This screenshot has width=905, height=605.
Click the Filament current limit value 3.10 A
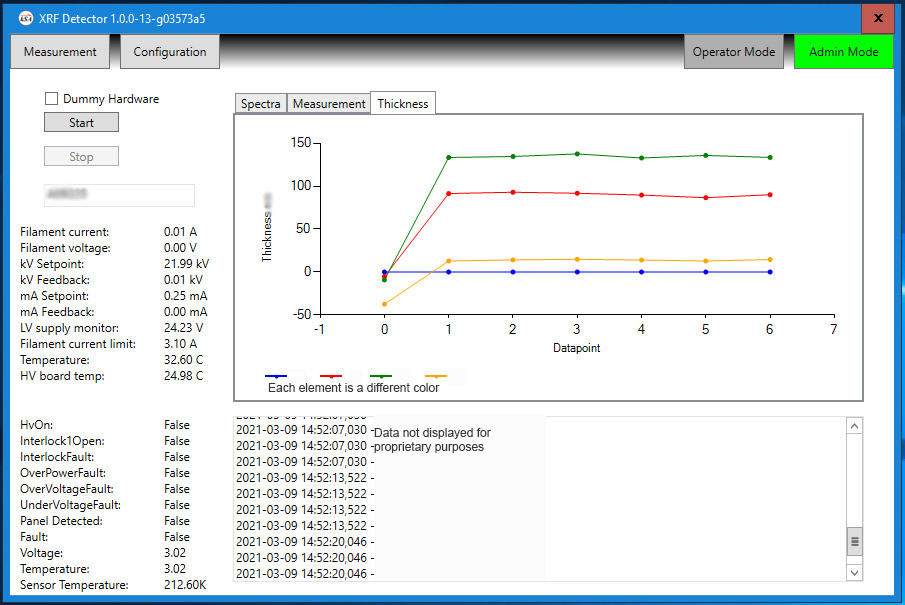181,344
